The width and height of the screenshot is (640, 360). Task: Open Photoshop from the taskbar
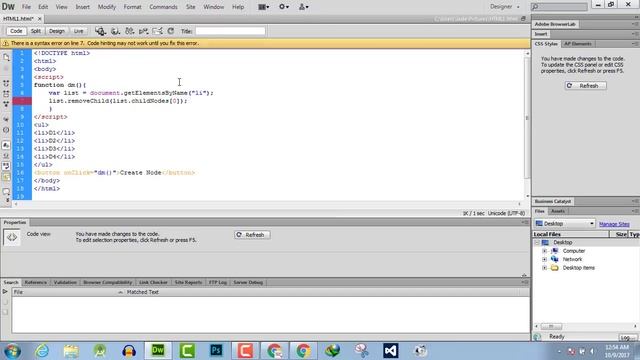point(216,351)
